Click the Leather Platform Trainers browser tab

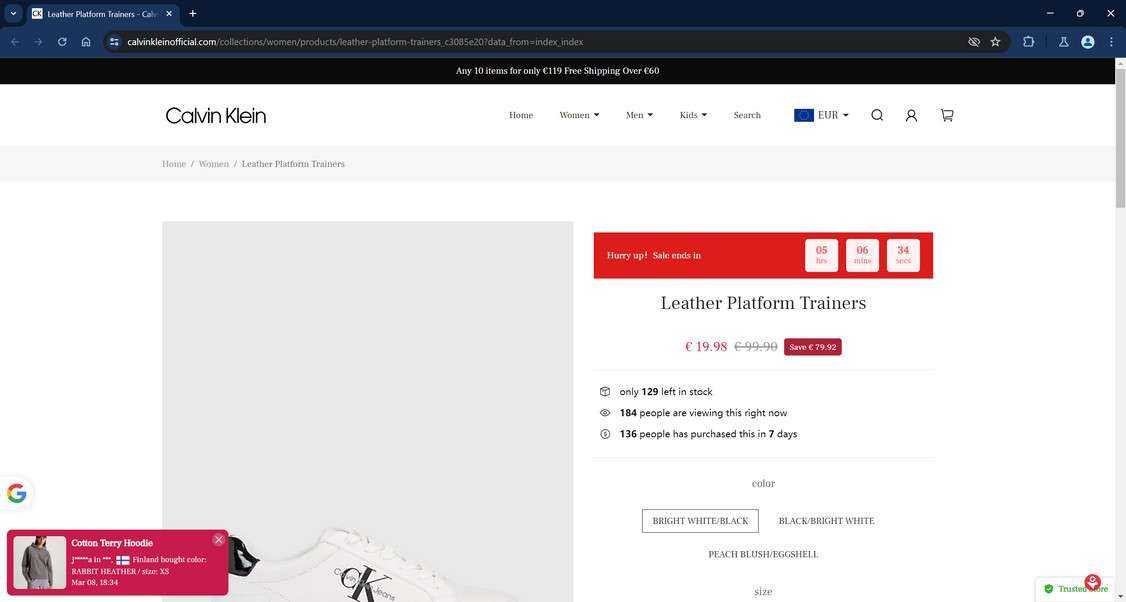pyautogui.click(x=101, y=14)
